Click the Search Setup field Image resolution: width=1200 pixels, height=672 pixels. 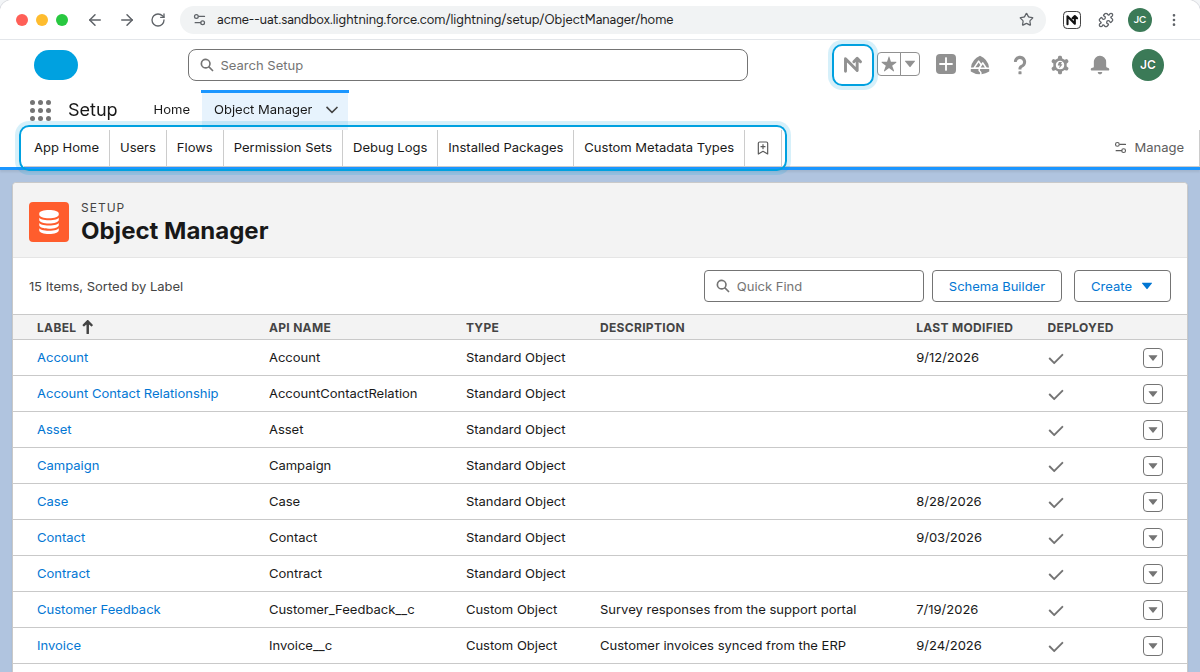[x=468, y=65]
